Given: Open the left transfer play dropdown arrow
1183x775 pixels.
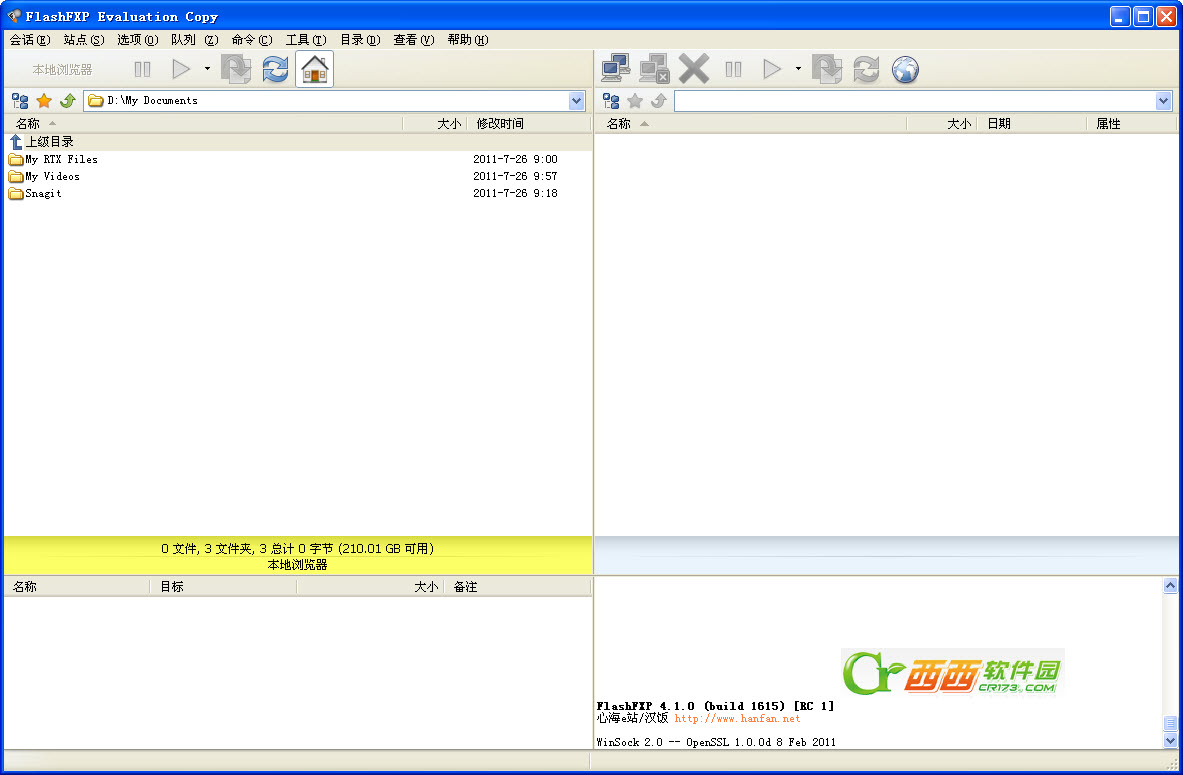Looking at the screenshot, I should 207,69.
